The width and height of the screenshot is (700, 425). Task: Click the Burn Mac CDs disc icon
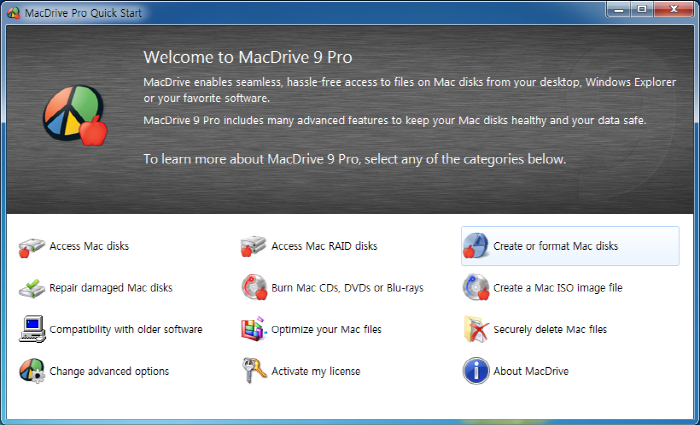tap(254, 287)
